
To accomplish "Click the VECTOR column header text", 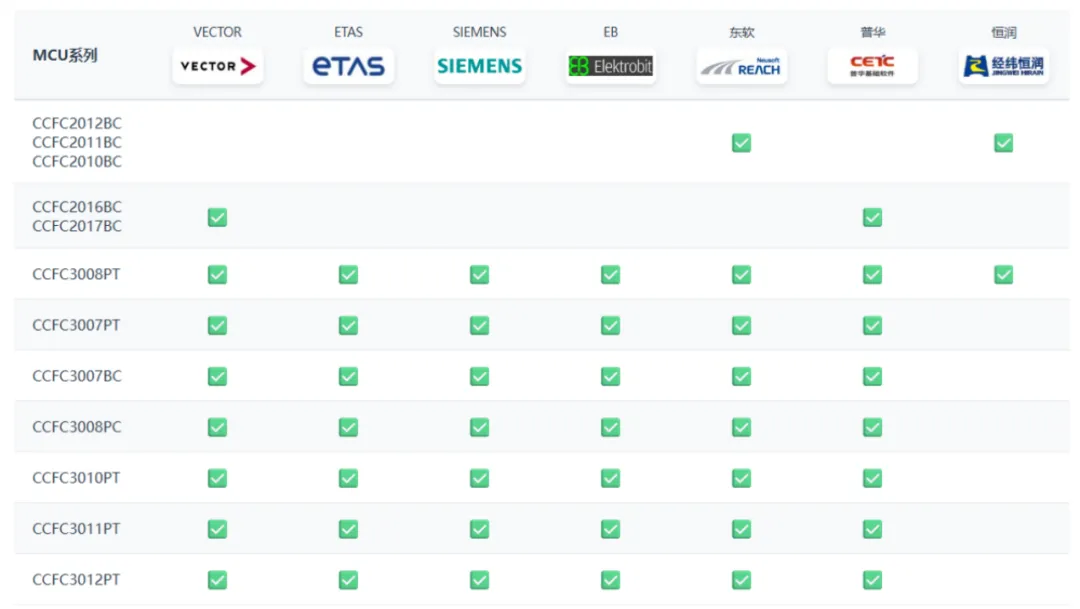I will coord(218,32).
